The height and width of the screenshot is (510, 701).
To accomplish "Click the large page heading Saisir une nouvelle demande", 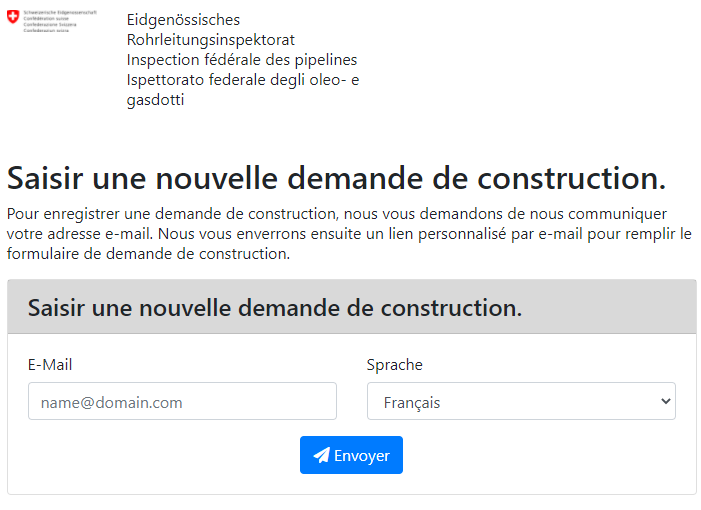I will (336, 178).
